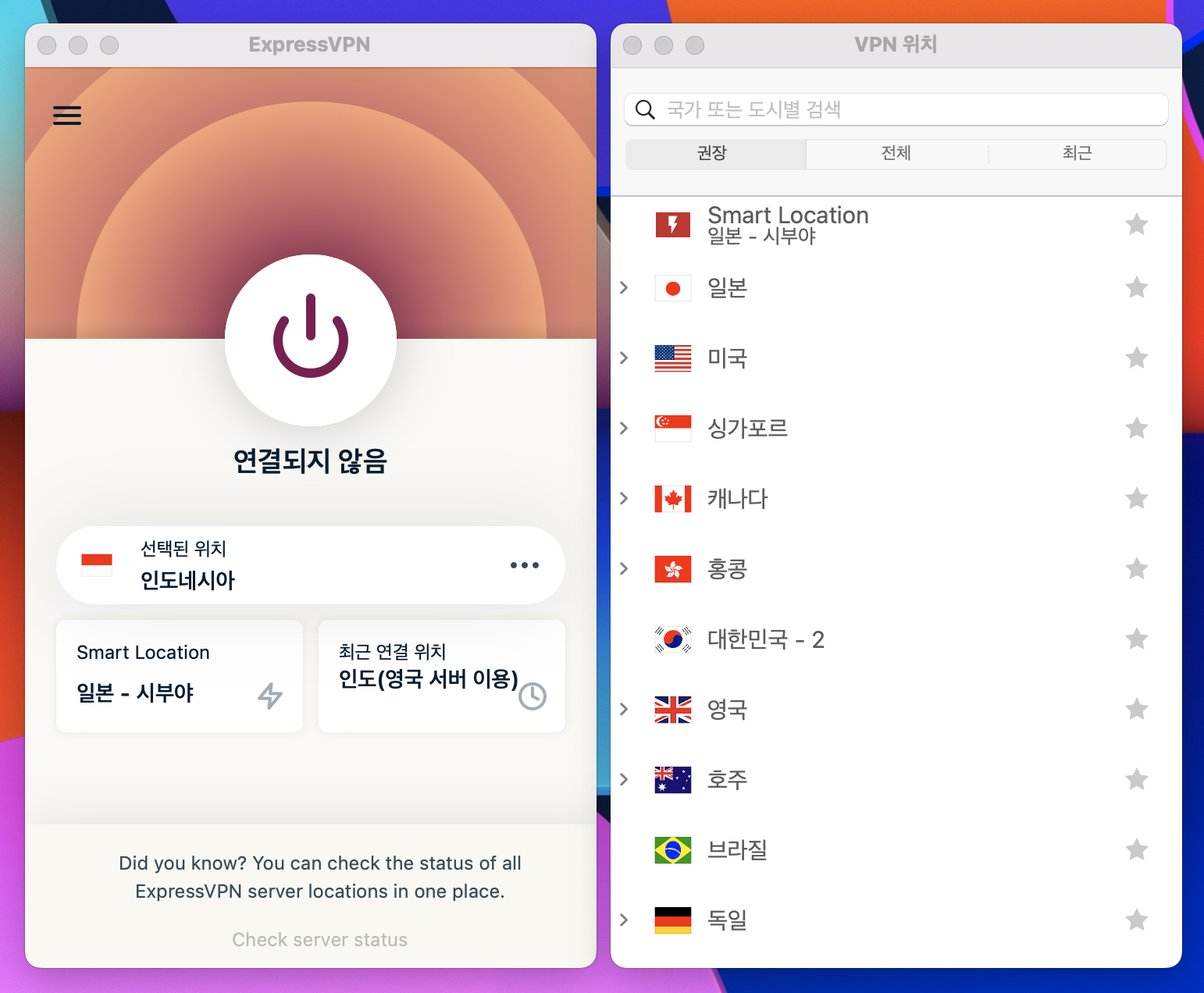This screenshot has height=993, width=1204.
Task: Open the Check server status link
Action: [x=320, y=940]
